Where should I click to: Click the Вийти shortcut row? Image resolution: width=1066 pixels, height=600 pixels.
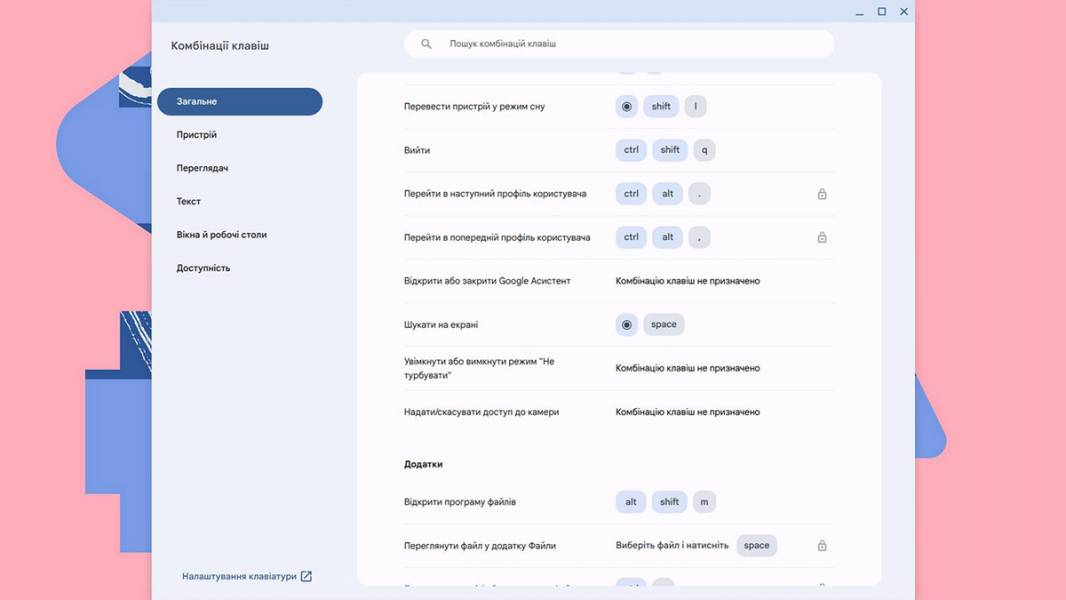pos(619,150)
